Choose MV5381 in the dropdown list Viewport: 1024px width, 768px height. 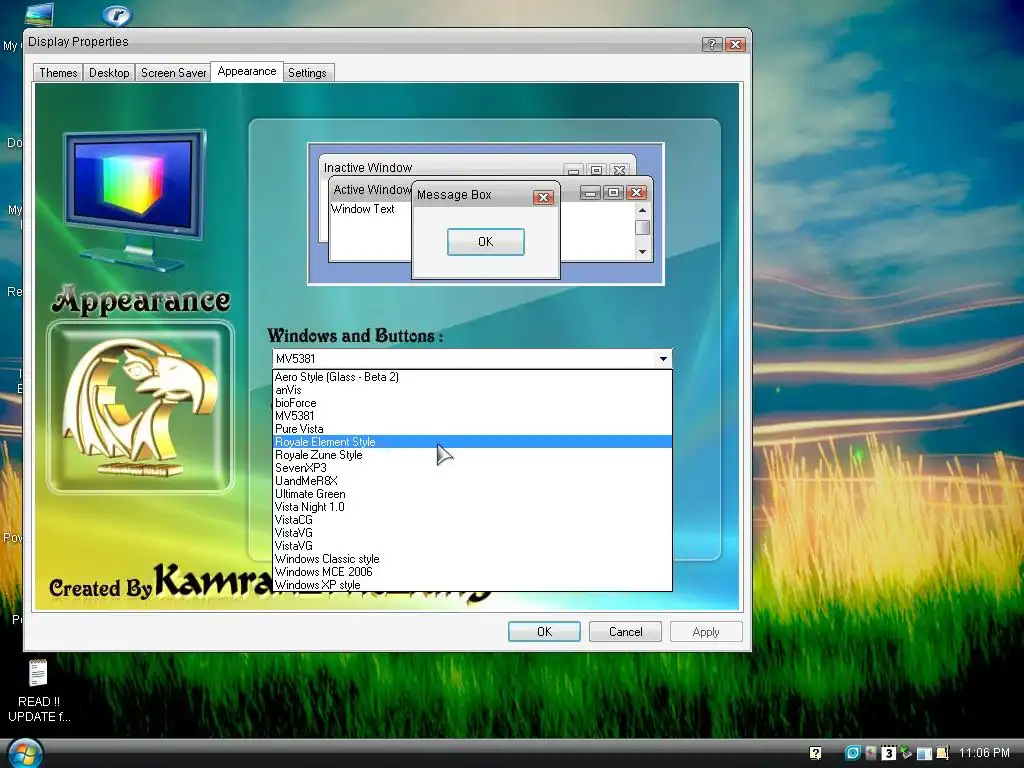coord(472,416)
